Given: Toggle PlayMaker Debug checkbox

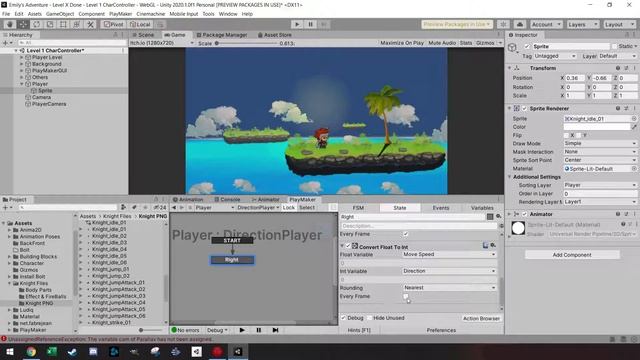Looking at the screenshot, I should pos(343,318).
